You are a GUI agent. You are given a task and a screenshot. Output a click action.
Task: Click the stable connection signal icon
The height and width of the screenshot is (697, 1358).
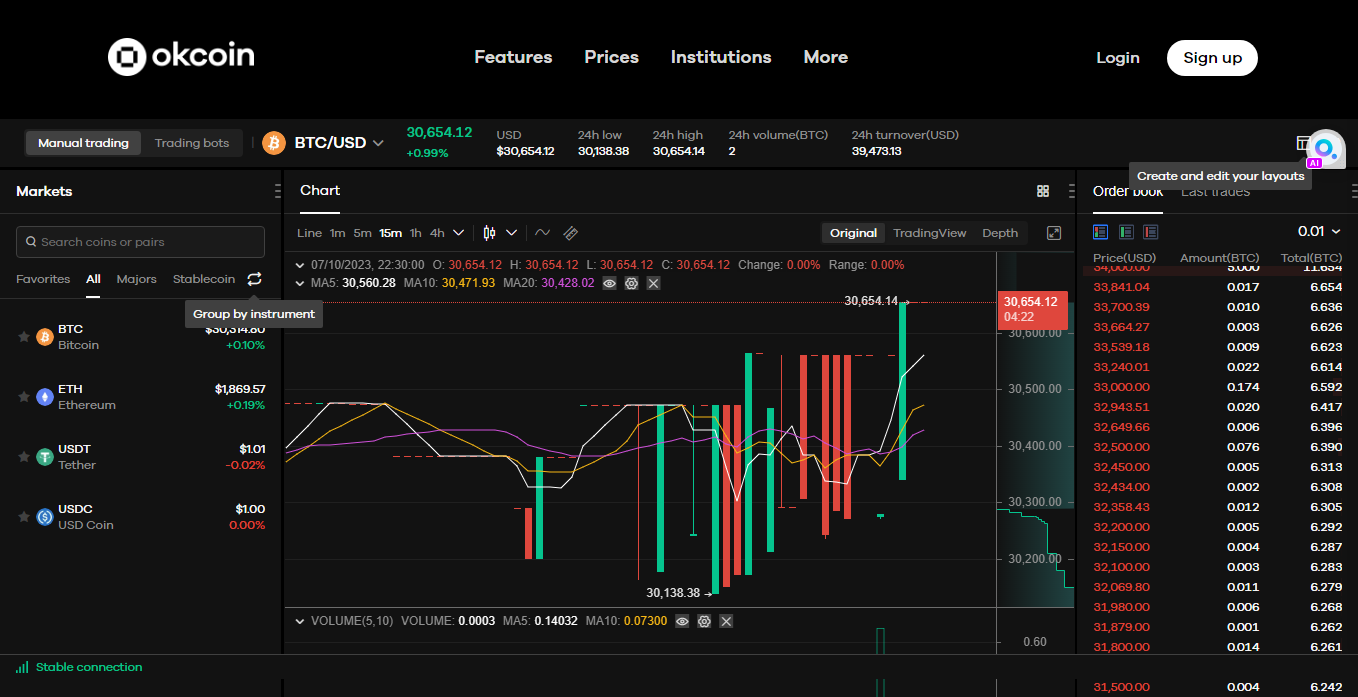point(22,668)
